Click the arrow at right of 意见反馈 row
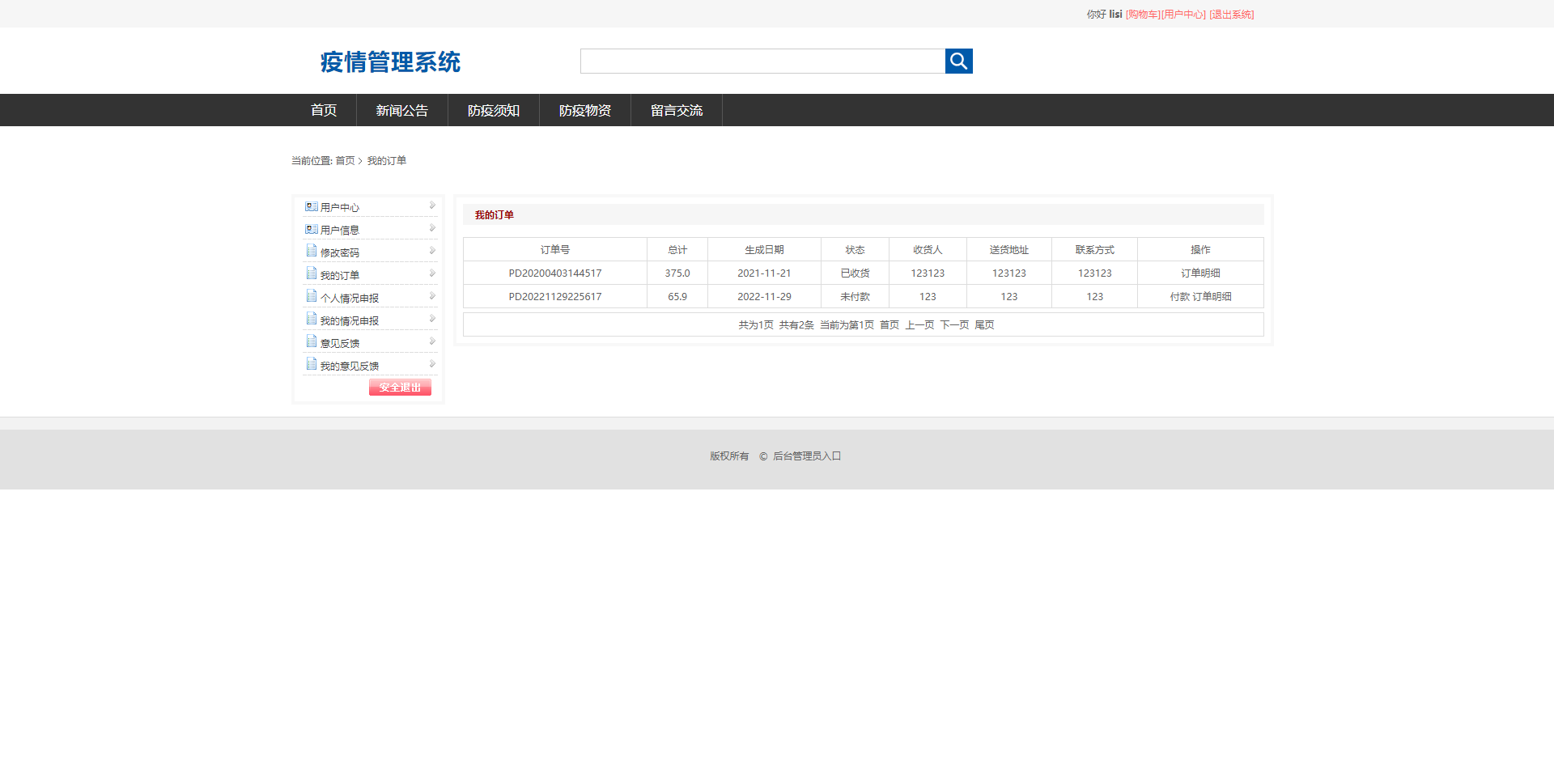1554x784 pixels. (432, 341)
